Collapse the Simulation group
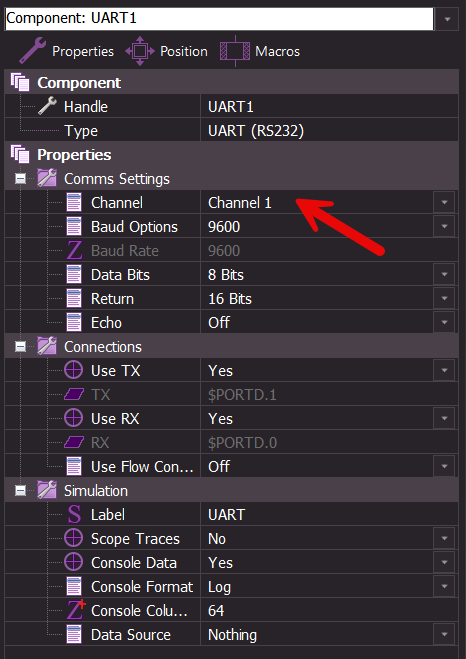The image size is (466, 659). (20, 490)
